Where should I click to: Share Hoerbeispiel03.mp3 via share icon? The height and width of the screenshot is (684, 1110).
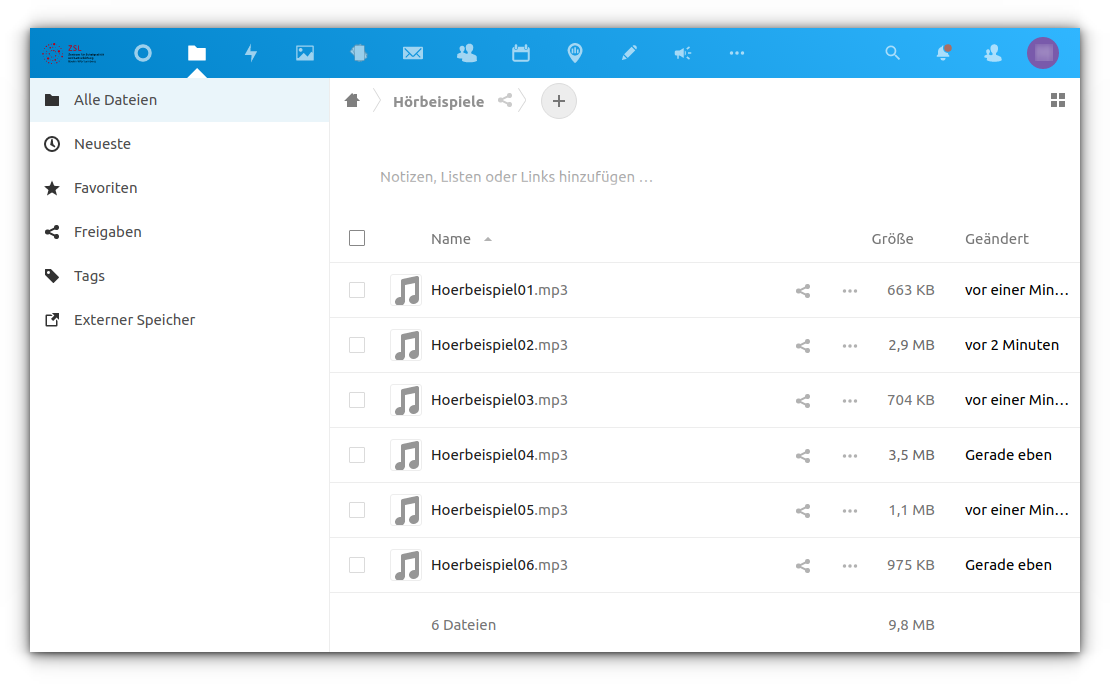coord(803,400)
